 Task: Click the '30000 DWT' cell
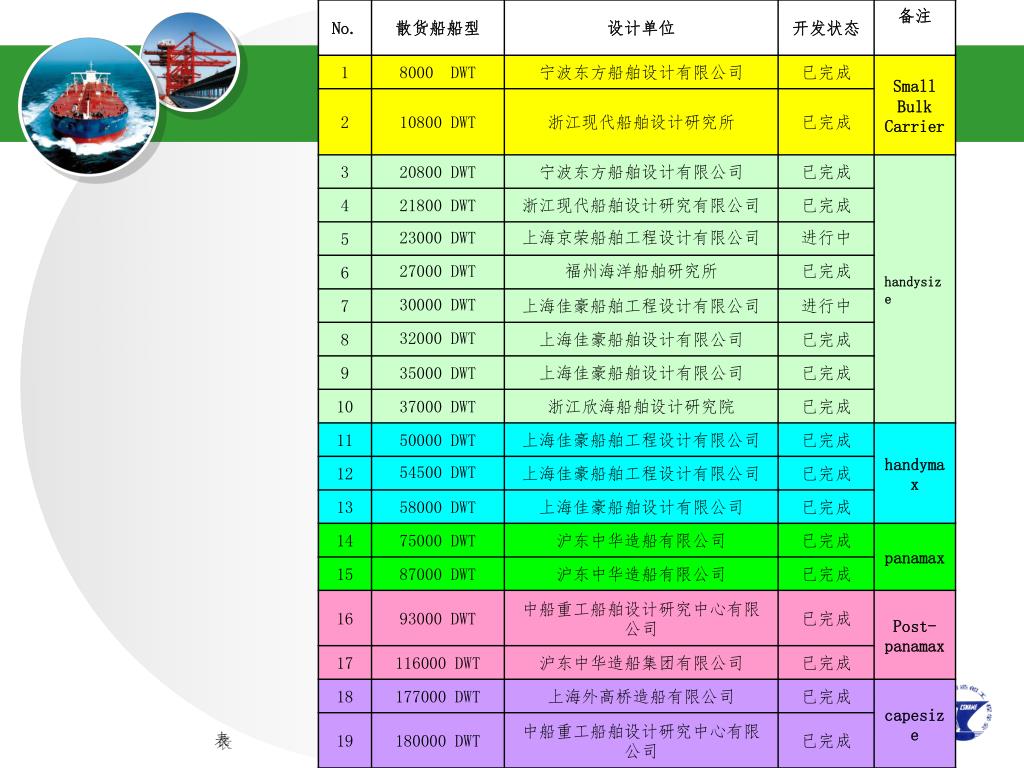(438, 306)
